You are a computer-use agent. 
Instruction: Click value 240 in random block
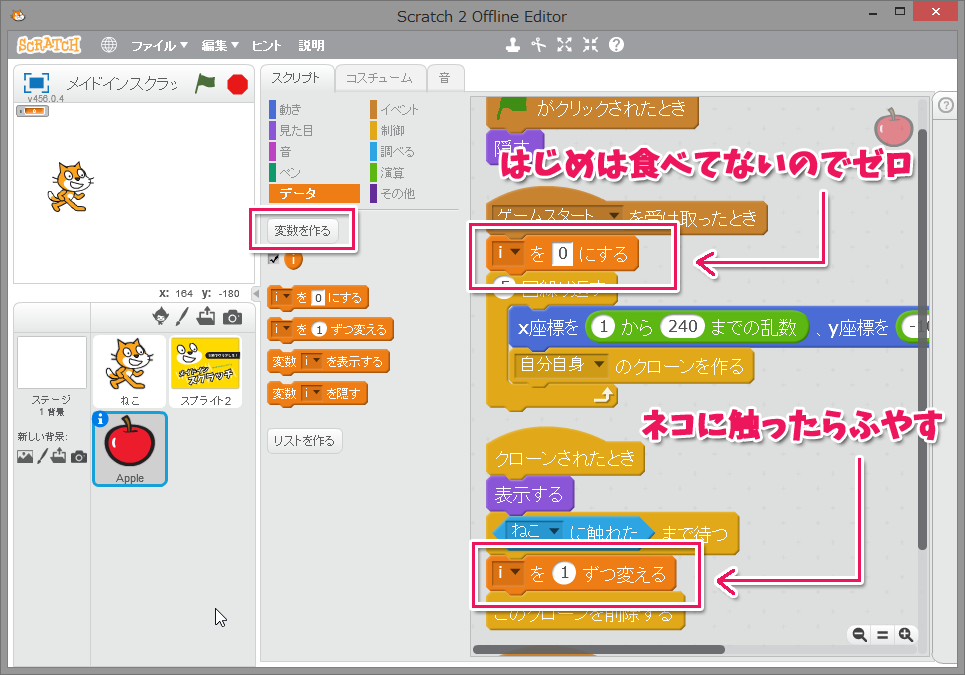tap(683, 327)
